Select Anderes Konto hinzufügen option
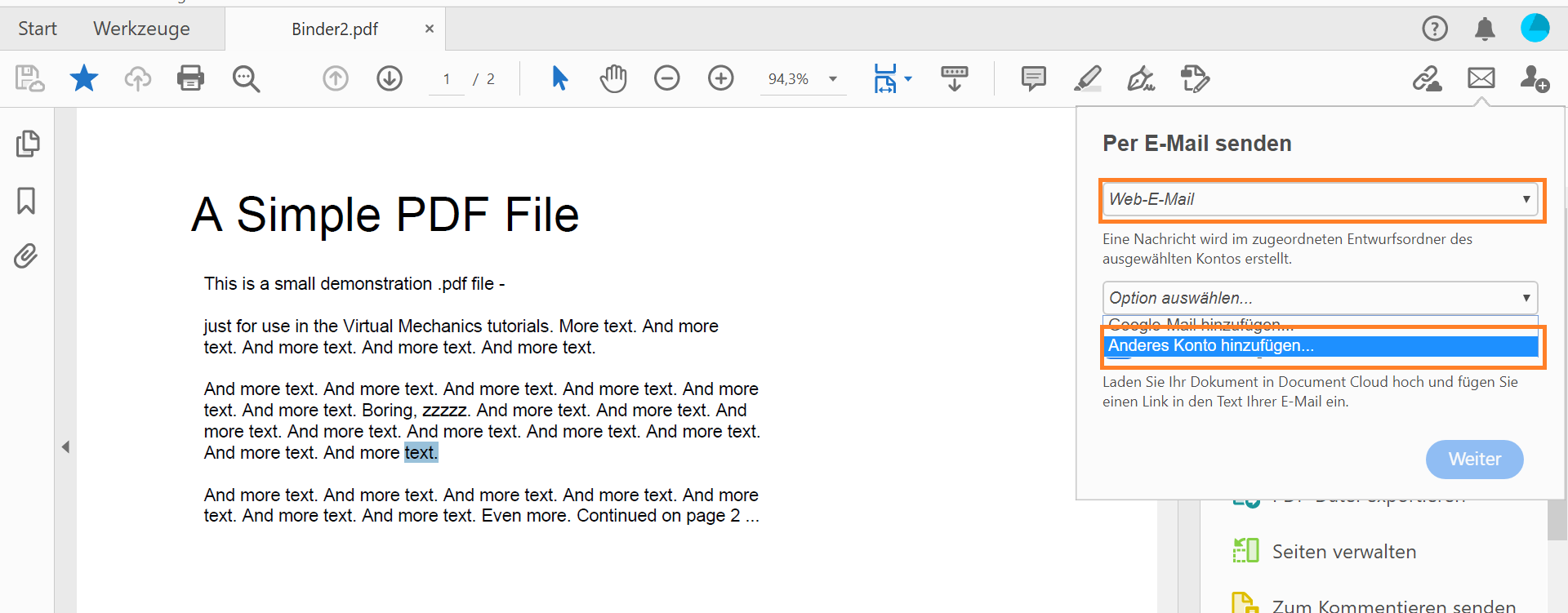The image size is (1568, 613). pyautogui.click(x=1320, y=346)
